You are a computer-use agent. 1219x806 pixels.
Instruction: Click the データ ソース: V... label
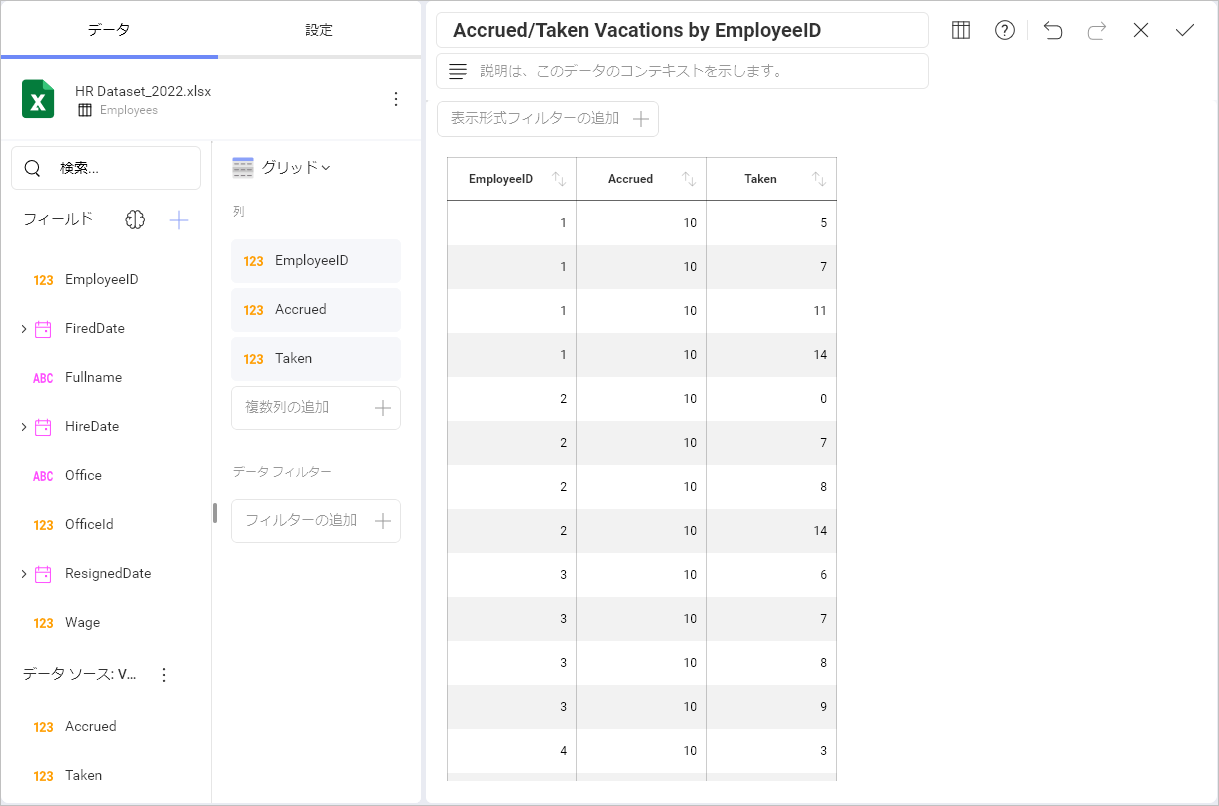pyautogui.click(x=80, y=675)
